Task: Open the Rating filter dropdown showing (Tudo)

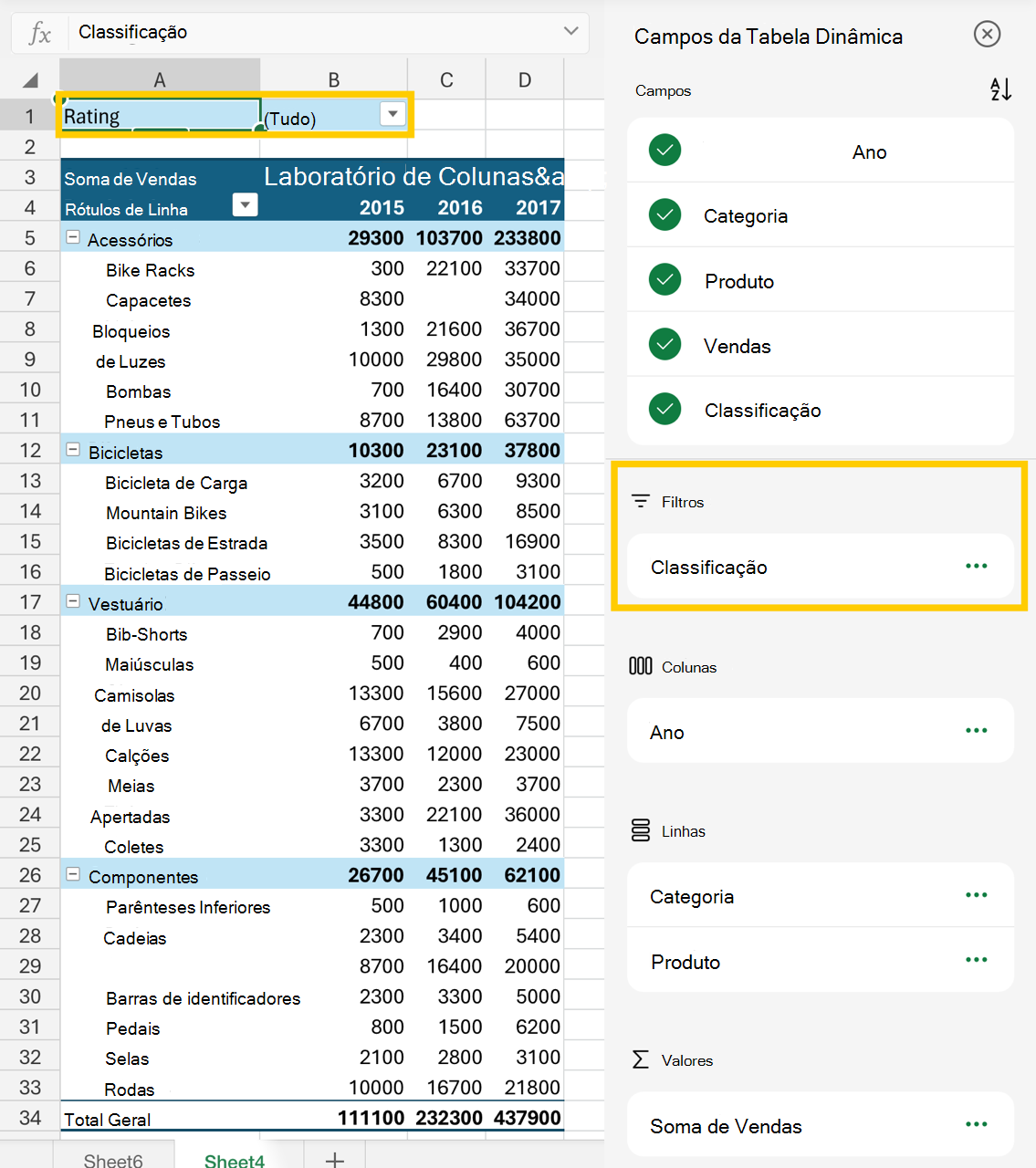Action: (392, 114)
